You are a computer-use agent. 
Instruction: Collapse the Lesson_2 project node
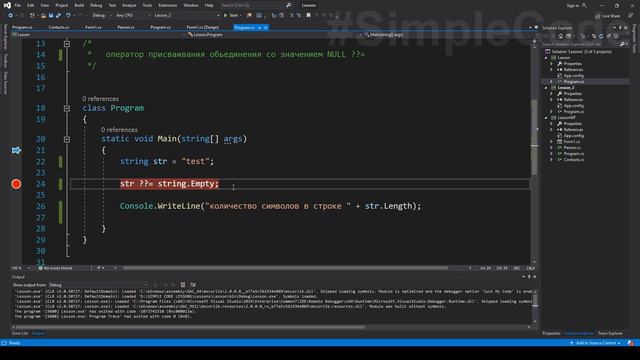[x=547, y=88]
